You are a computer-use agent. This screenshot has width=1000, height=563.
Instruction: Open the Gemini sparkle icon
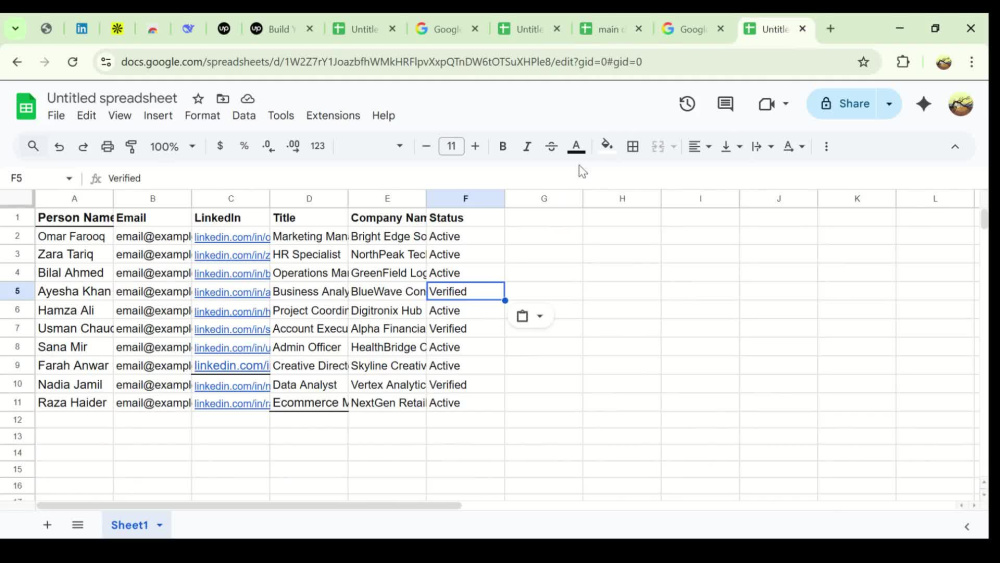tap(923, 103)
